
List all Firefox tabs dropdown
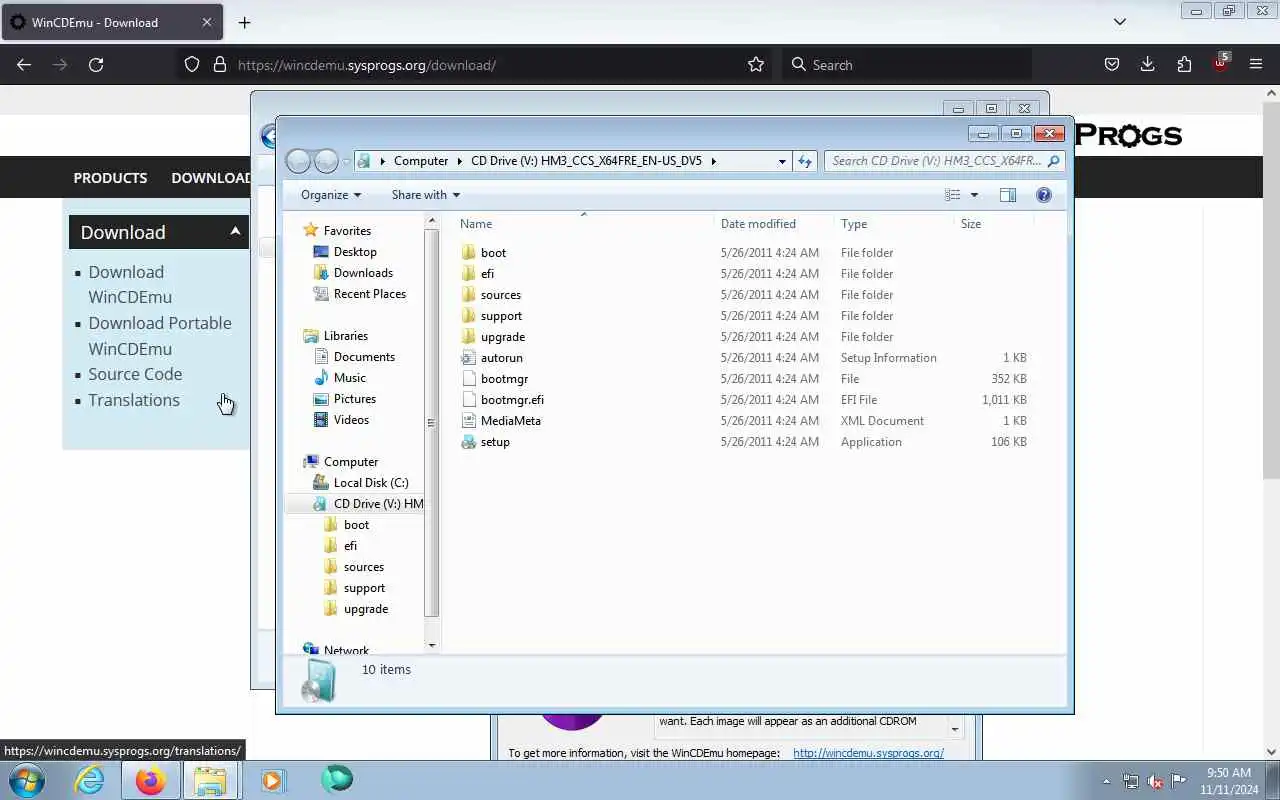pyautogui.click(x=1120, y=22)
